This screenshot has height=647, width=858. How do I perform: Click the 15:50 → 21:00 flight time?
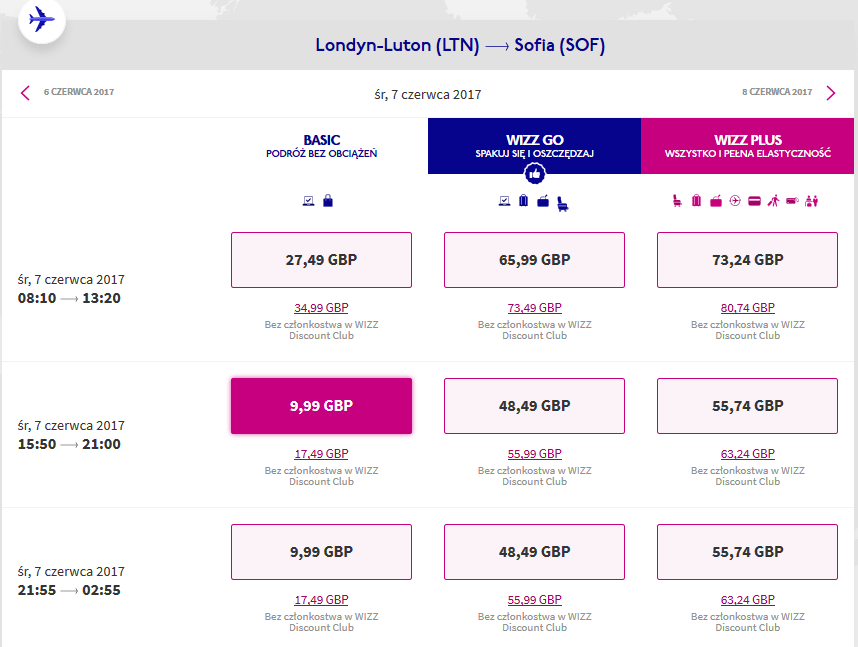[x=69, y=444]
